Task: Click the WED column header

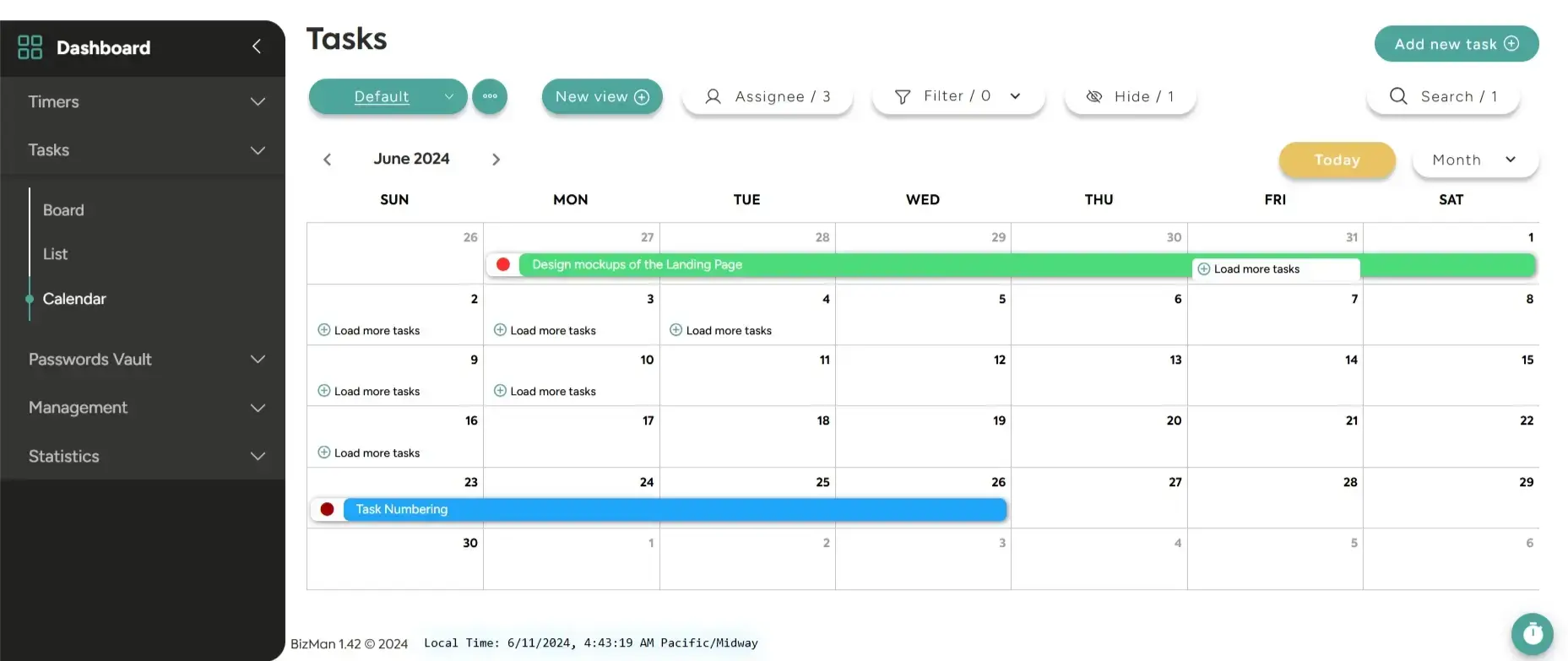Action: [923, 199]
